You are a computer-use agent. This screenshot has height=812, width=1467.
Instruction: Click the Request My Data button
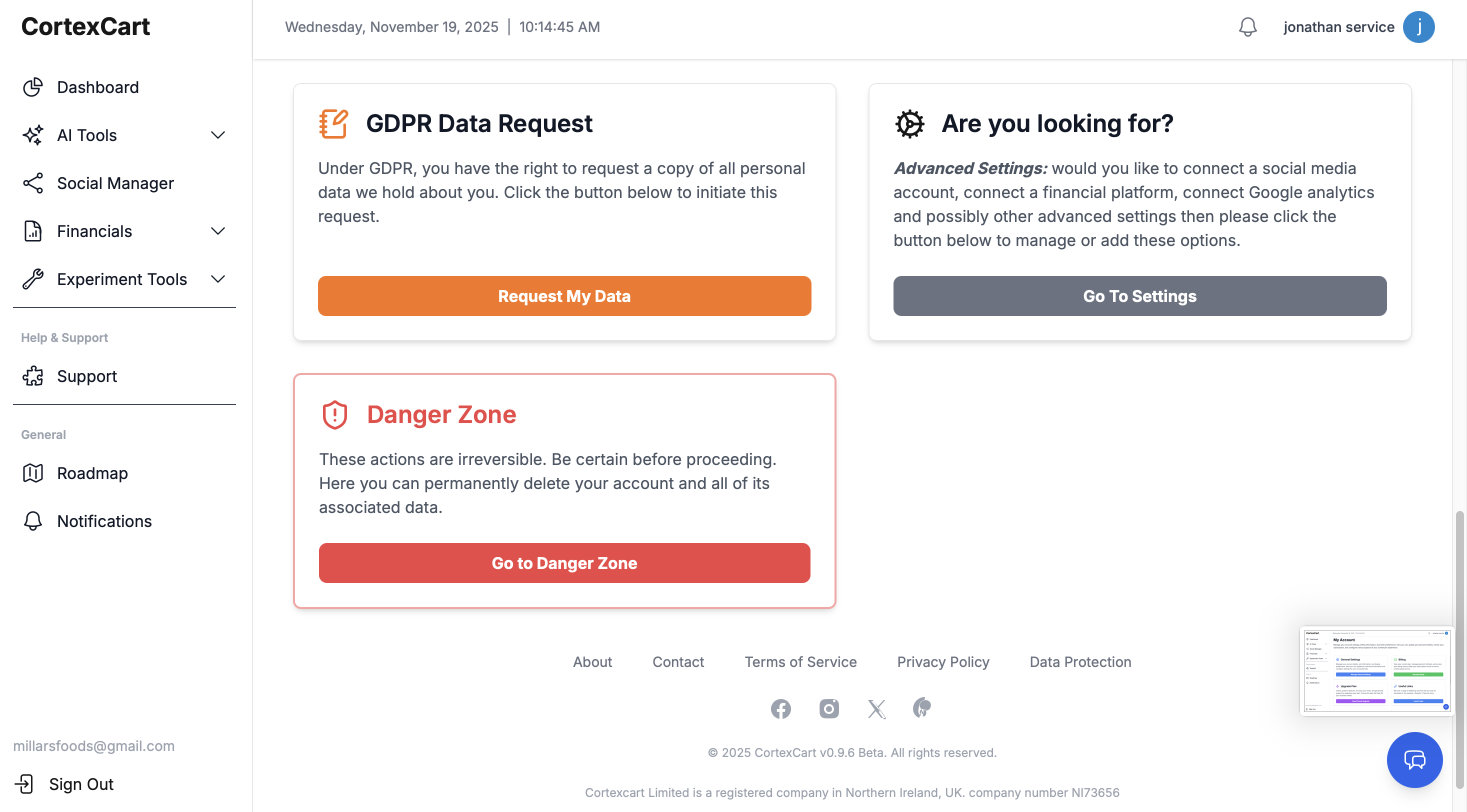[564, 296]
